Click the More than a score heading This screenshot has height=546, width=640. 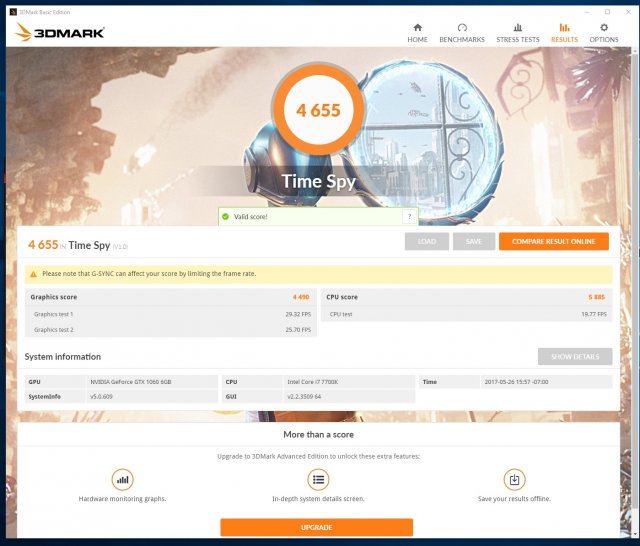click(318, 435)
